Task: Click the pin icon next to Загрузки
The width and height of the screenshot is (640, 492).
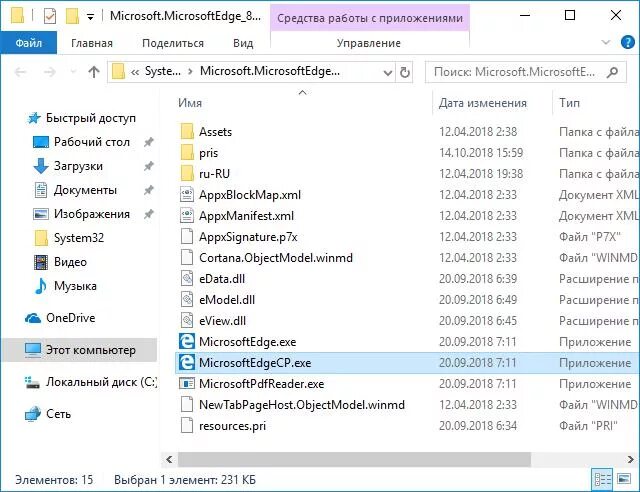Action: pyautogui.click(x=149, y=166)
